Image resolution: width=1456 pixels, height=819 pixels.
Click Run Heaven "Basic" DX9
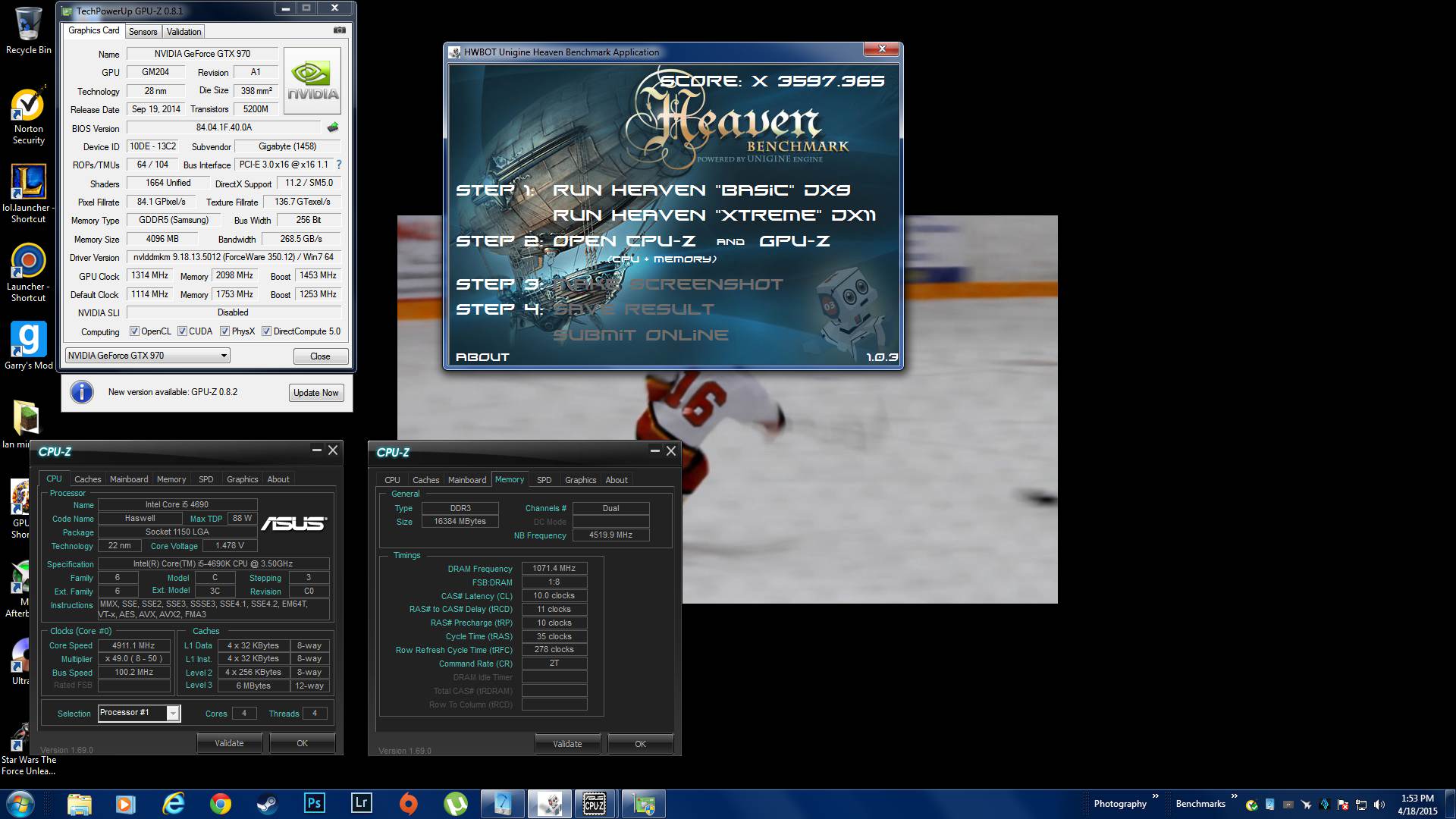coord(701,190)
